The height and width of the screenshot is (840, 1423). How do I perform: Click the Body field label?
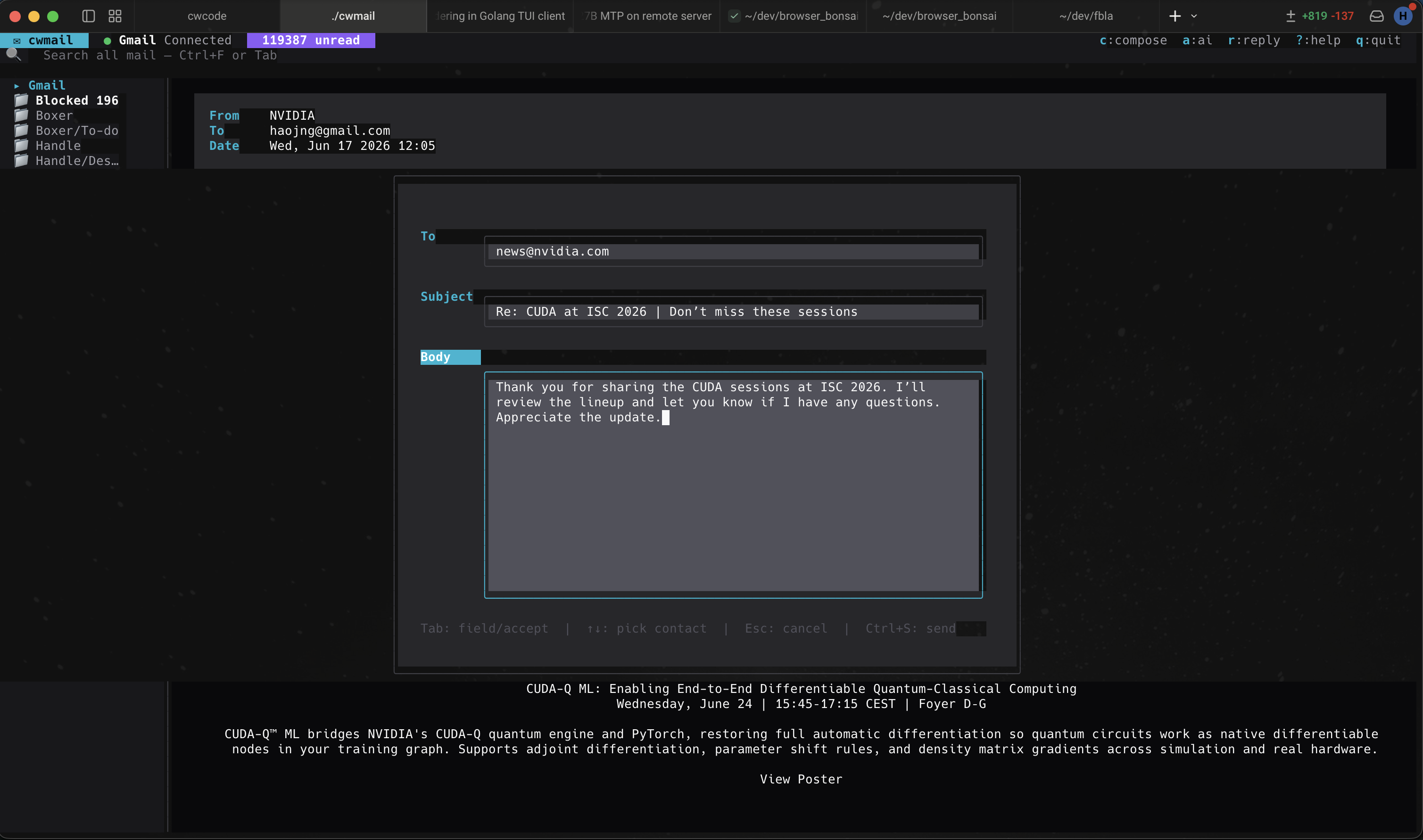pyautogui.click(x=450, y=357)
